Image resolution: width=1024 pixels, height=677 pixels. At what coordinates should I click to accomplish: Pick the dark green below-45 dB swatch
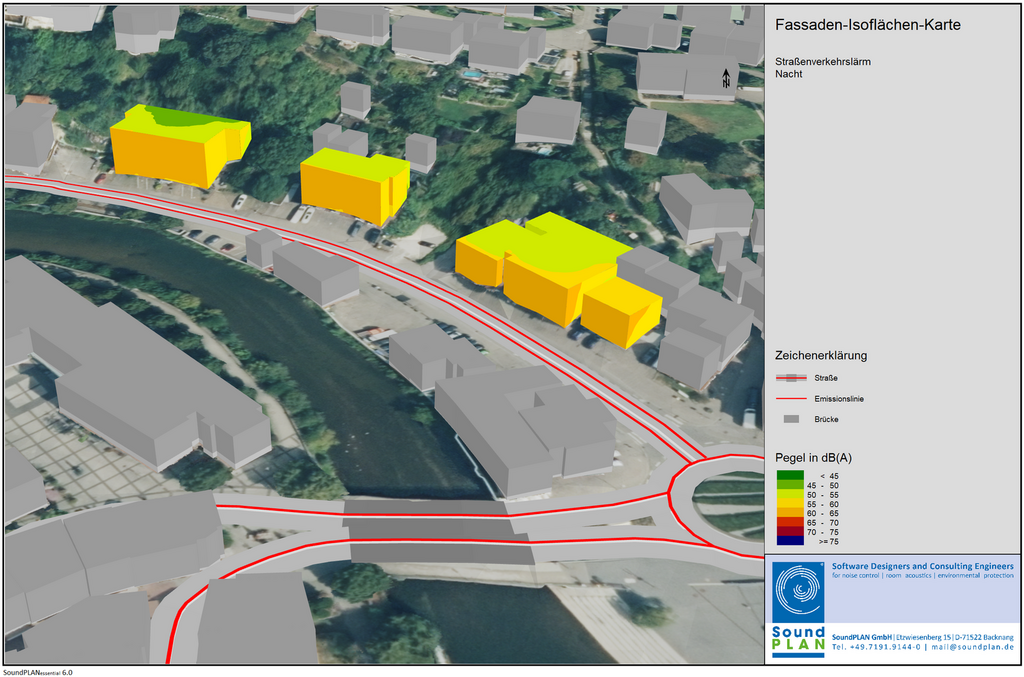(789, 476)
